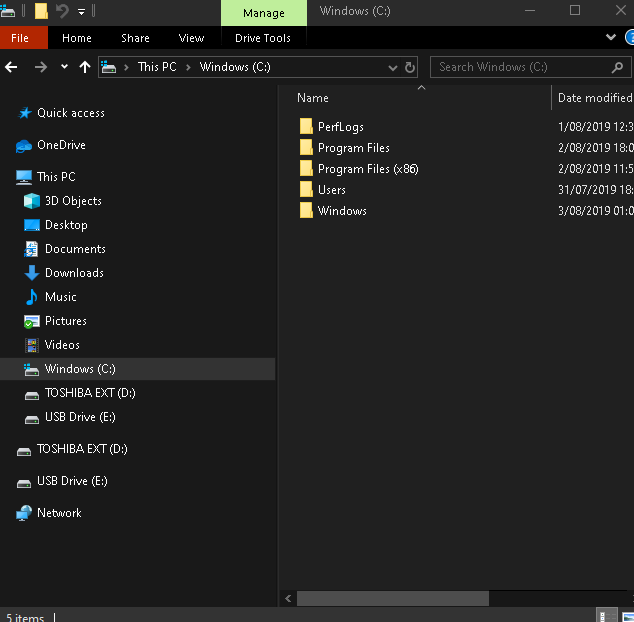
Task: Click Users date 31/07/2019
Action: (596, 190)
